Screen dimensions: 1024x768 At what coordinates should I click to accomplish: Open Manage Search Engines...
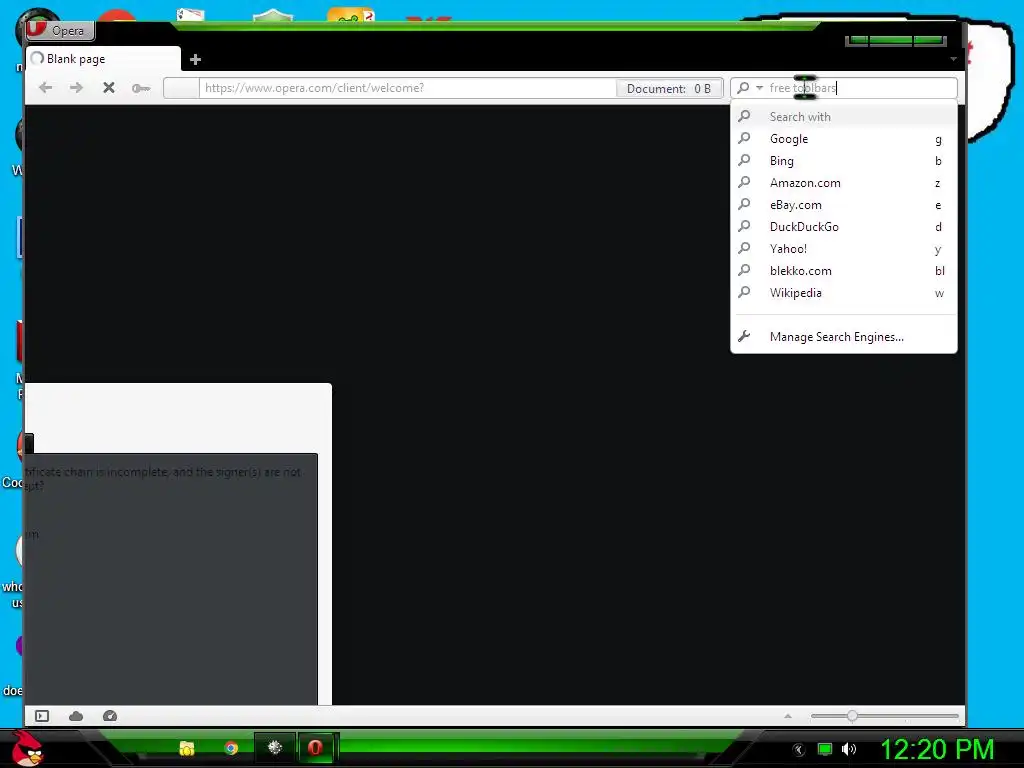(844, 337)
